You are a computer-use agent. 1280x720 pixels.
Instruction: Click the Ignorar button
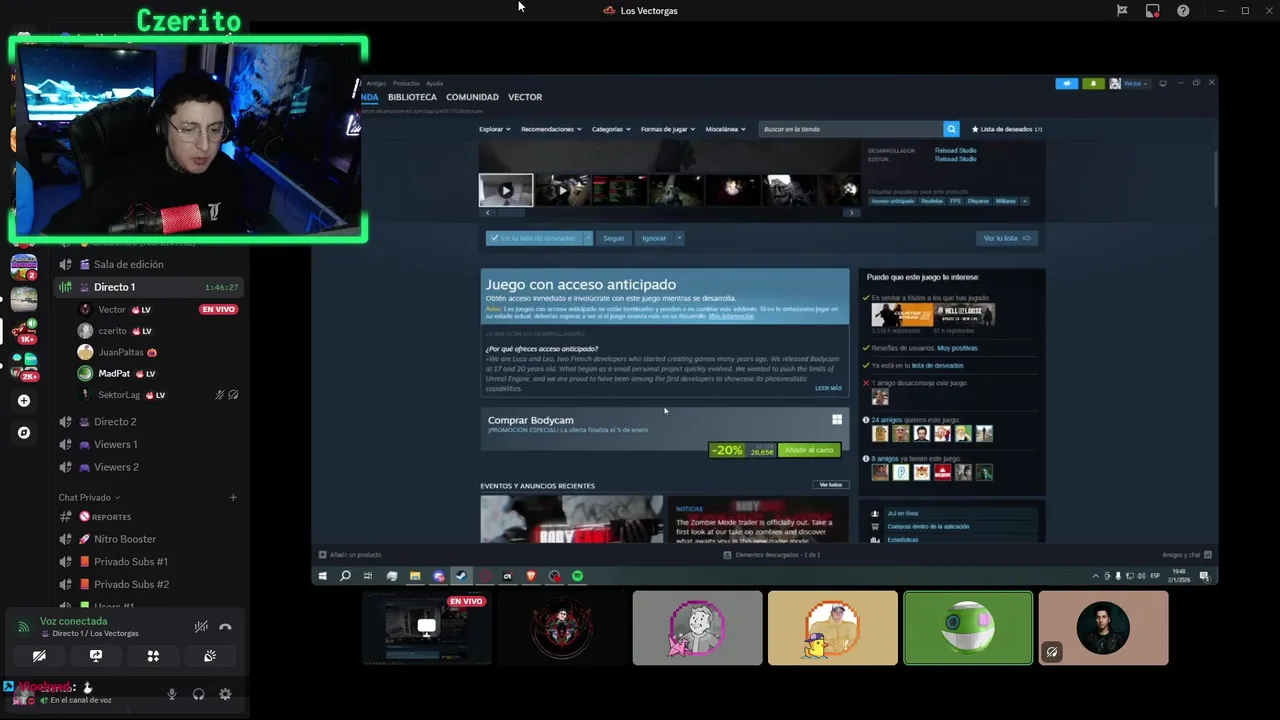click(x=654, y=238)
